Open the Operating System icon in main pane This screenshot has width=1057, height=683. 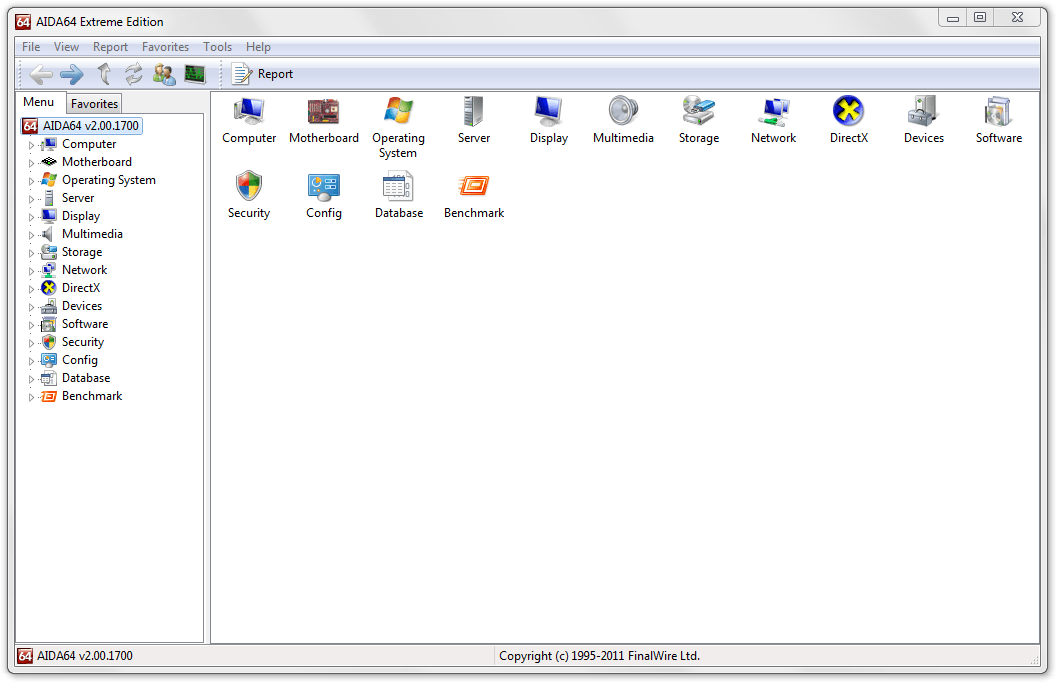point(398,111)
